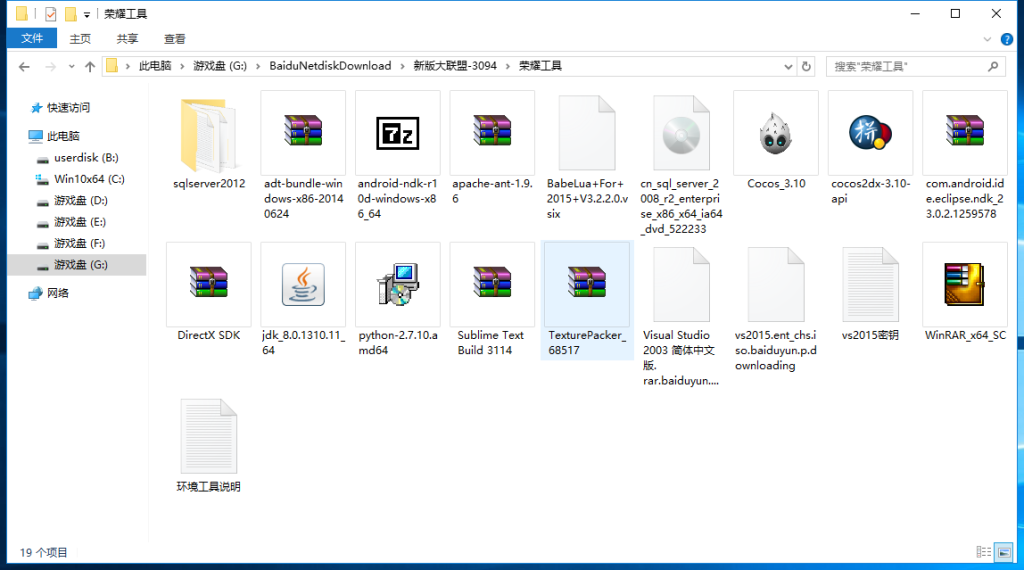Expand chevron after BaiduNetdiskDownload breadcrumb
1024x570 pixels.
[x=402, y=66]
